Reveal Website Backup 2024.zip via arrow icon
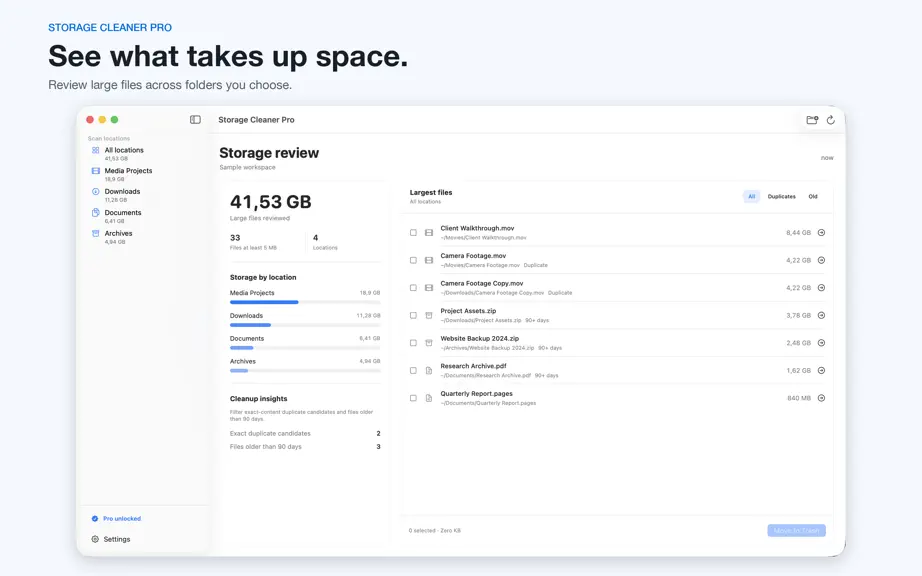This screenshot has width=922, height=576. pos(821,343)
